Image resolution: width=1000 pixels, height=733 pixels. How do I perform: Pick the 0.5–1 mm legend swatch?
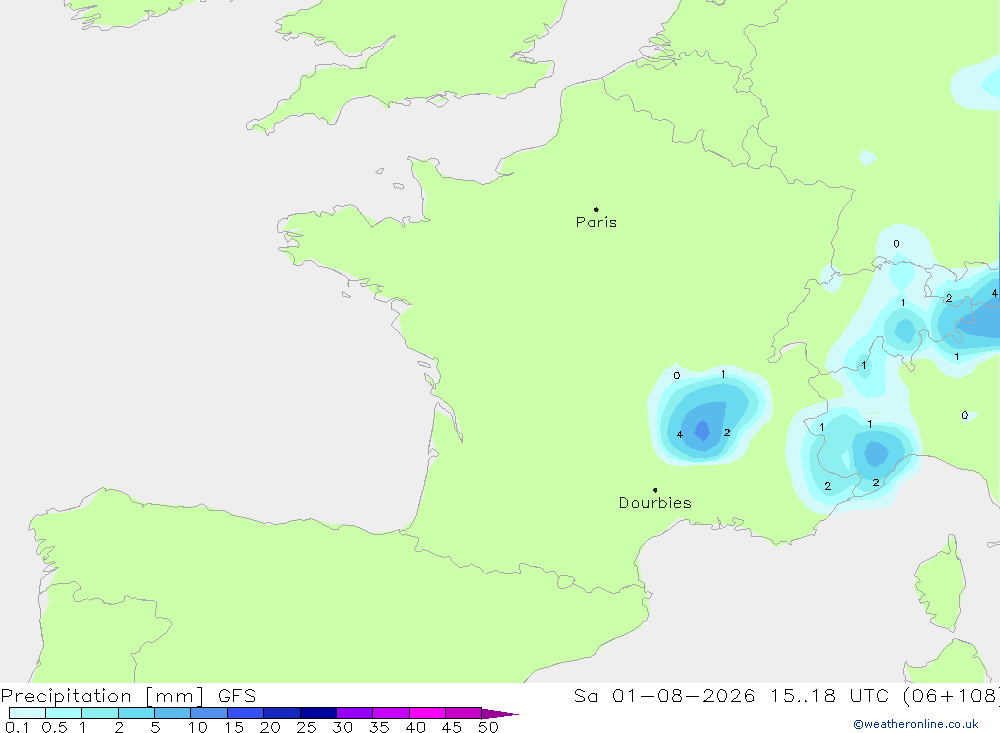tap(64, 713)
